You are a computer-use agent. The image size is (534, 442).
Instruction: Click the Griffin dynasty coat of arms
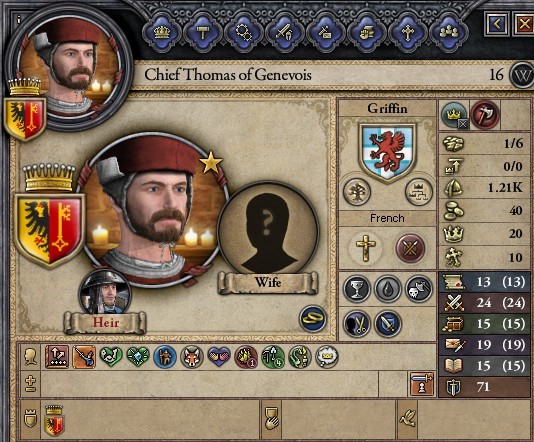click(x=388, y=152)
